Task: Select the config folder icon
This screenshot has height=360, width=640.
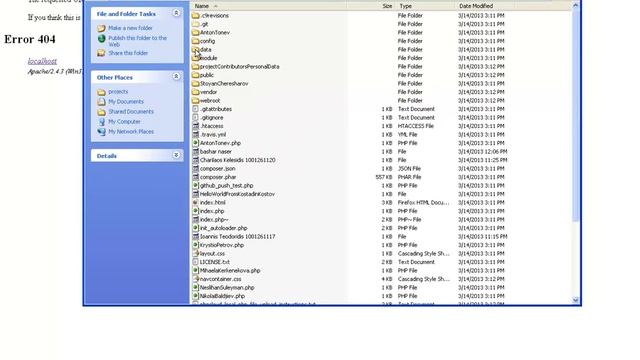Action: [x=196, y=41]
